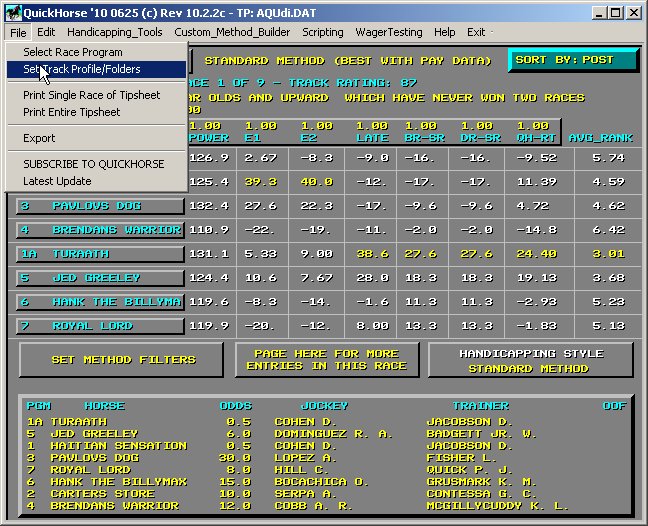Click JED GREELEY QH-RT value 19.13
This screenshot has width=648, height=526.
(537, 278)
